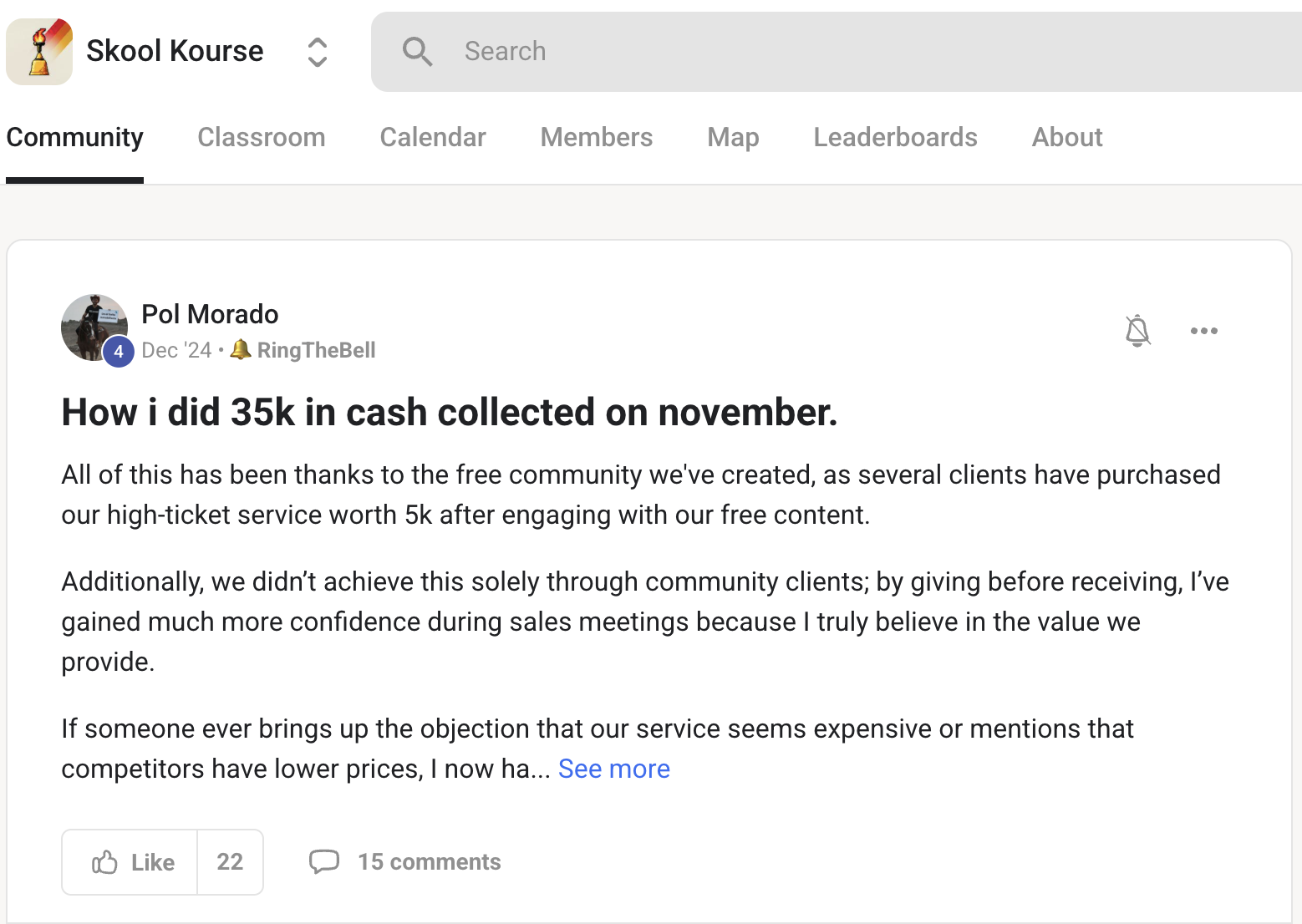Viewport: 1302px width, 924px height.
Task: Focus the Search input field
Action: (836, 52)
